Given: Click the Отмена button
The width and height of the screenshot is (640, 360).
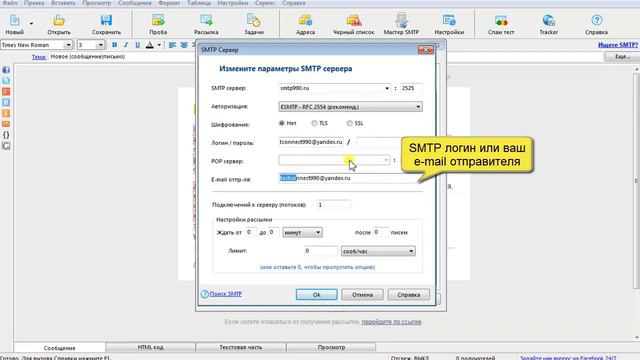Looking at the screenshot, I should 362,295.
